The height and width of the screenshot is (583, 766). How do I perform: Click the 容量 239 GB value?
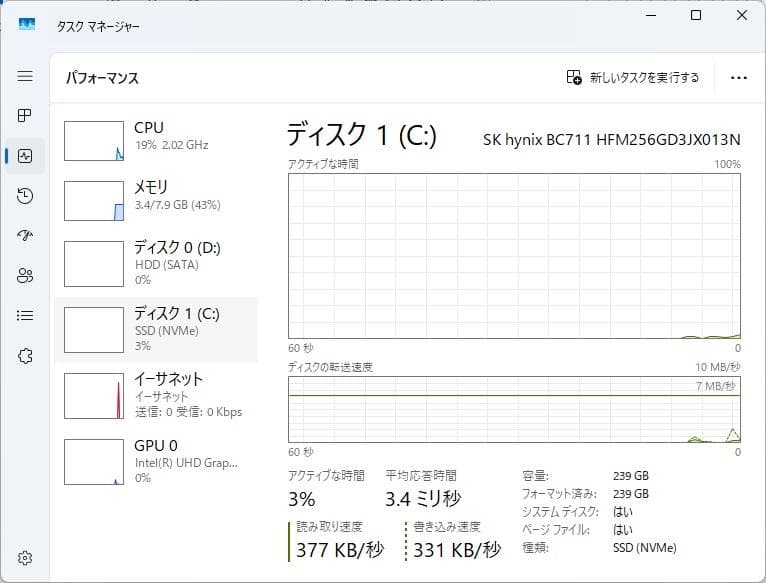coord(631,475)
